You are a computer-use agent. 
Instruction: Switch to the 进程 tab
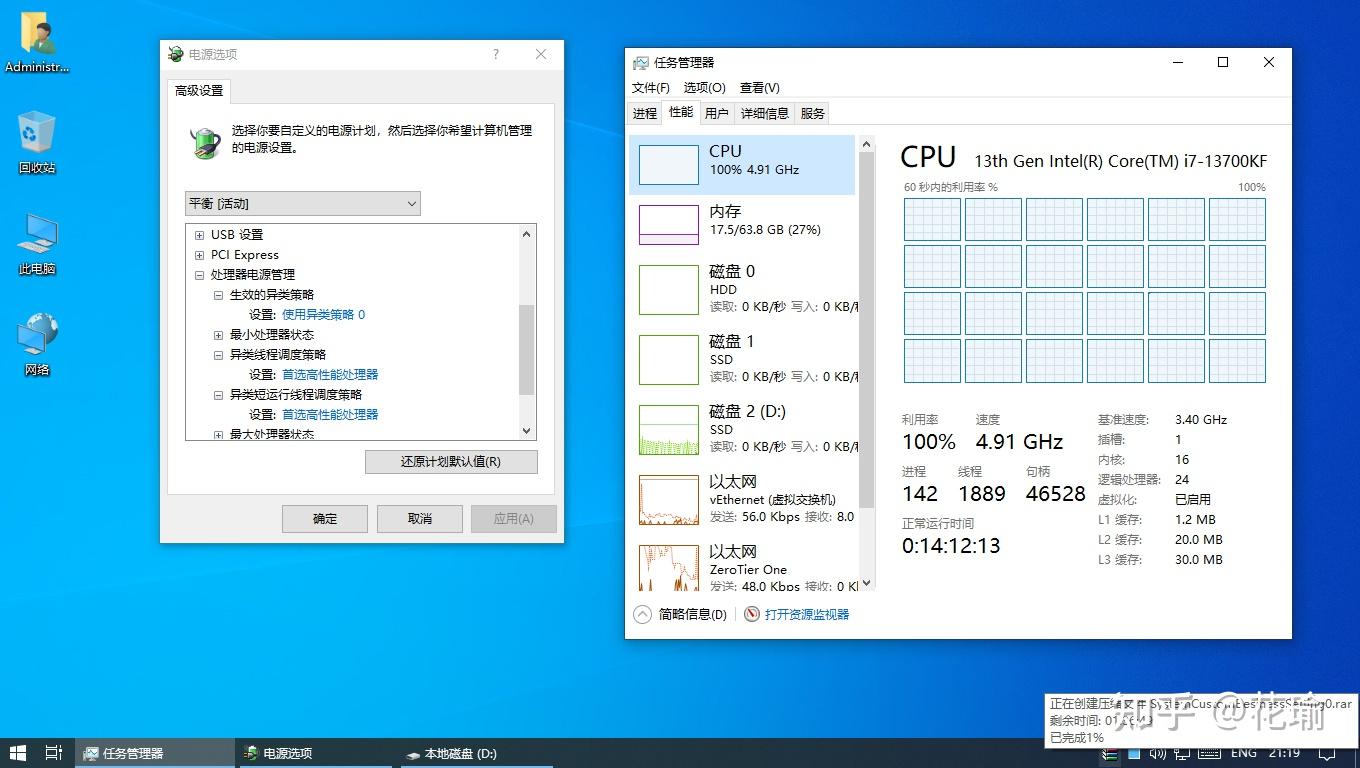[x=645, y=113]
